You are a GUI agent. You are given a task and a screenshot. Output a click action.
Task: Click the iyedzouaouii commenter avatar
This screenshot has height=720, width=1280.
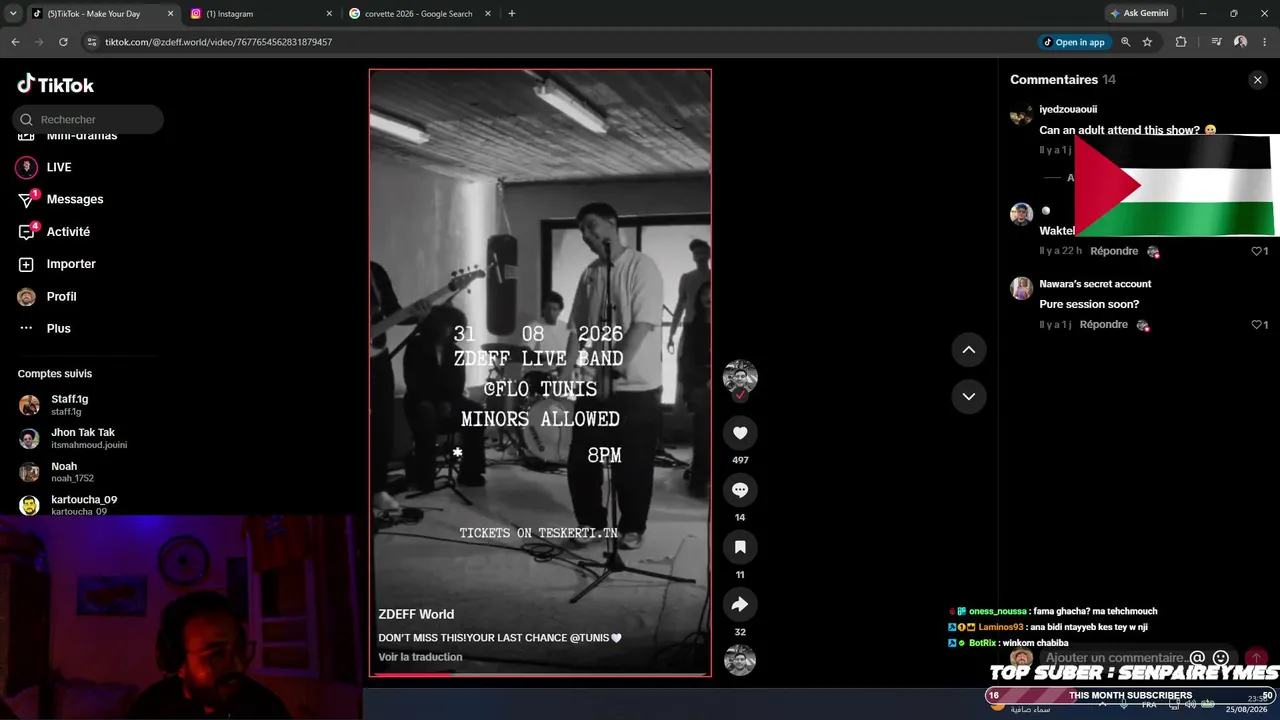tap(1021, 114)
